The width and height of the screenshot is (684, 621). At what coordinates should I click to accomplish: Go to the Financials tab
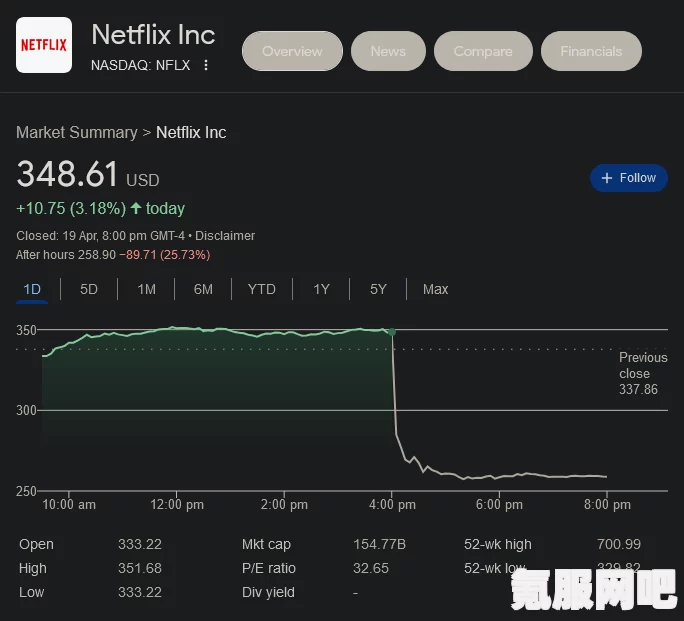click(x=591, y=51)
